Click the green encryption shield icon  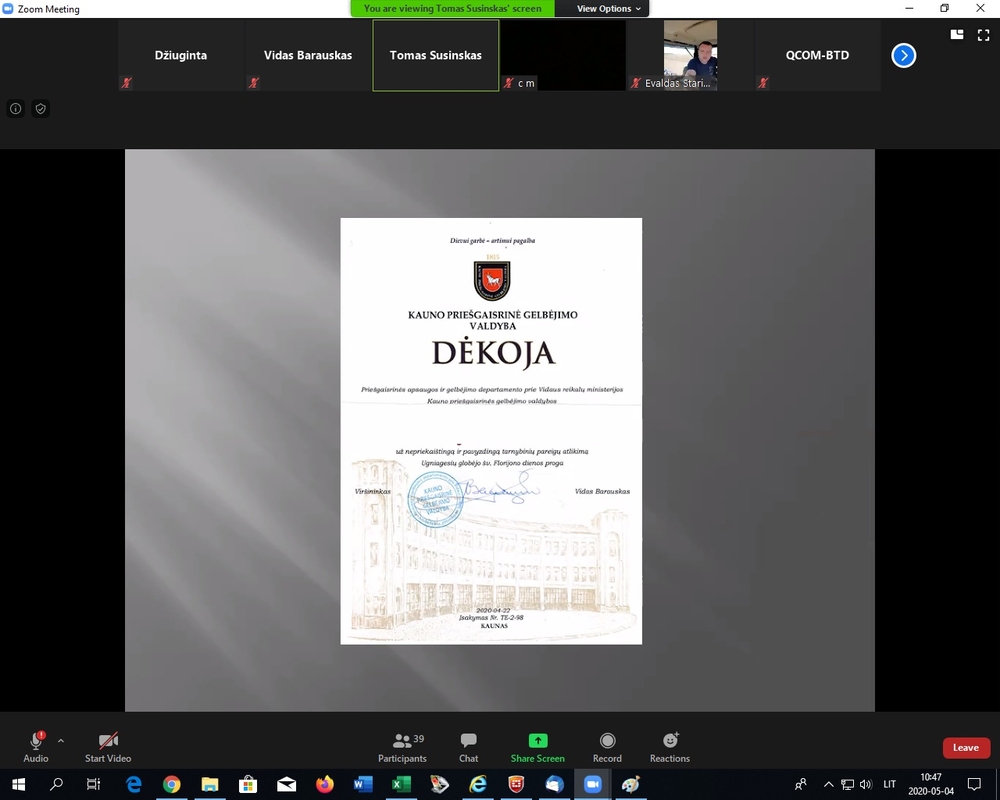coord(40,109)
